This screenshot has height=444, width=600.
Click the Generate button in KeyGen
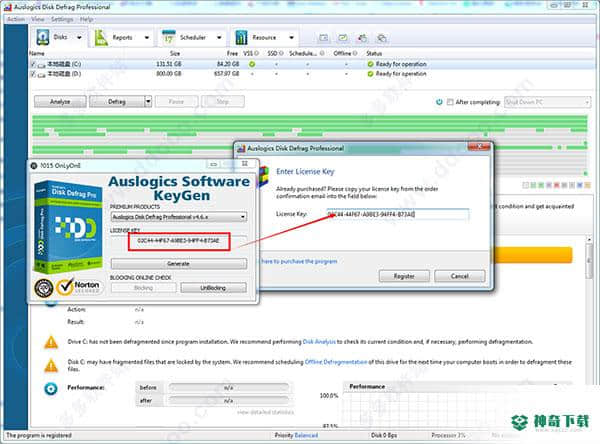click(178, 264)
